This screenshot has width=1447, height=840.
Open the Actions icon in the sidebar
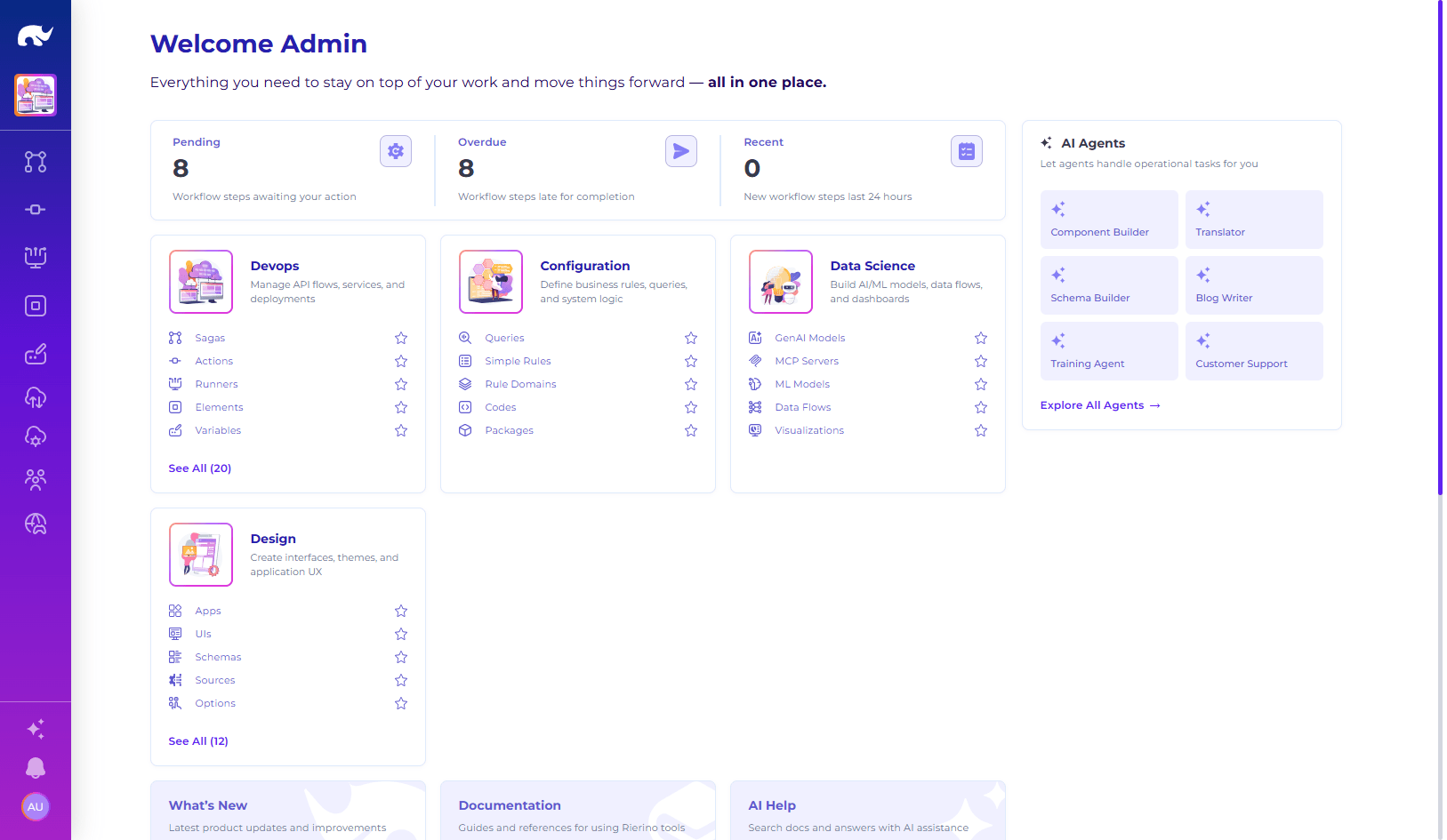pyautogui.click(x=36, y=210)
